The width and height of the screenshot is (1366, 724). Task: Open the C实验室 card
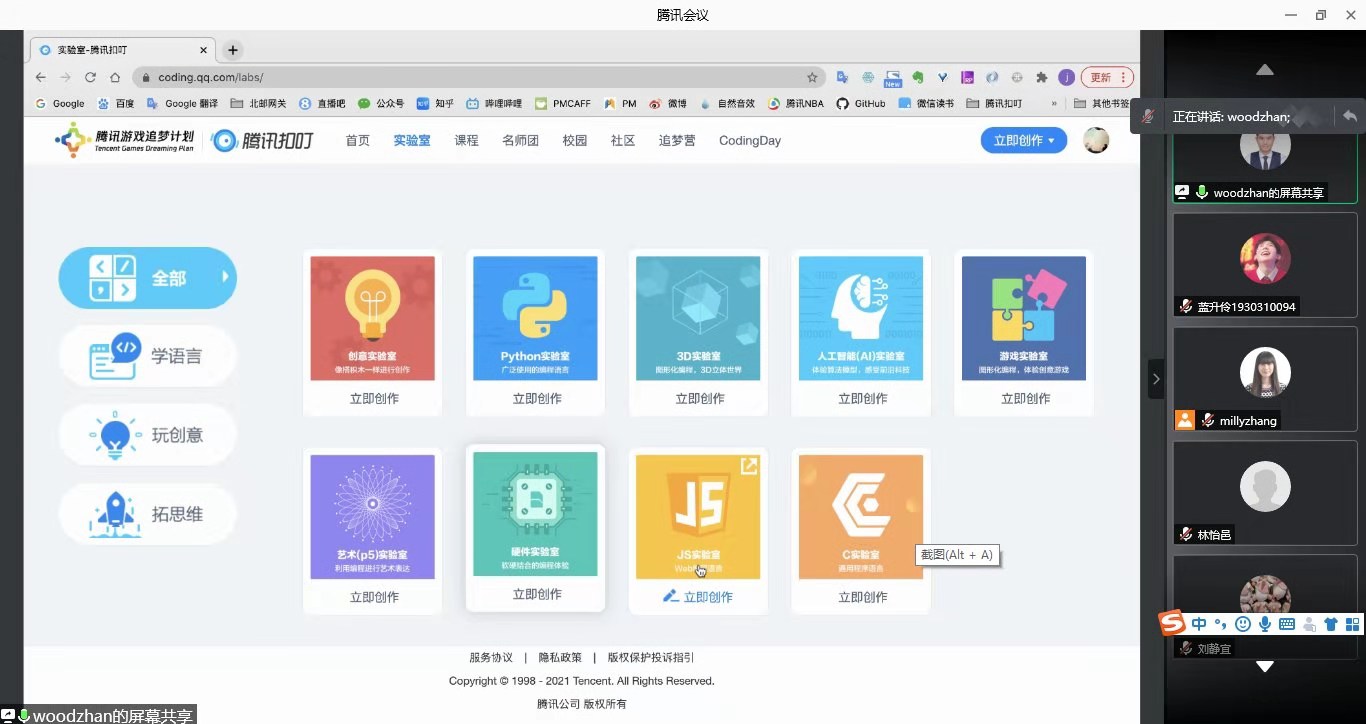pos(861,517)
